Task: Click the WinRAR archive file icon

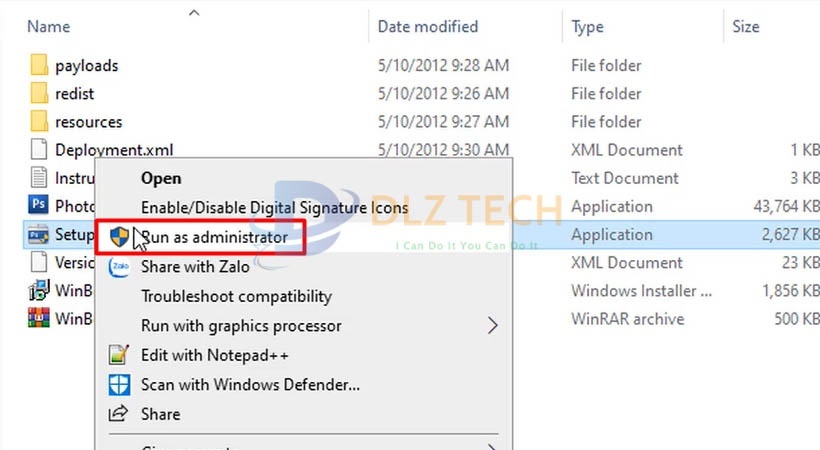Action: point(39,319)
